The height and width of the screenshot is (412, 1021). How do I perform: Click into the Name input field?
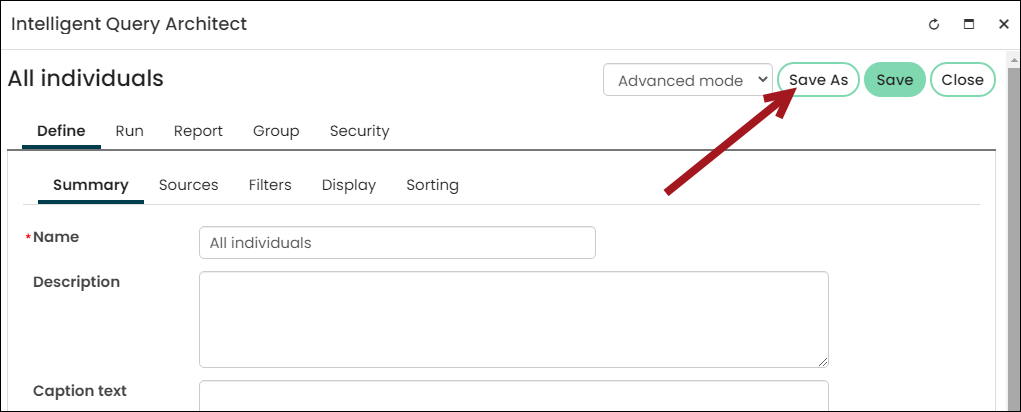(x=397, y=243)
